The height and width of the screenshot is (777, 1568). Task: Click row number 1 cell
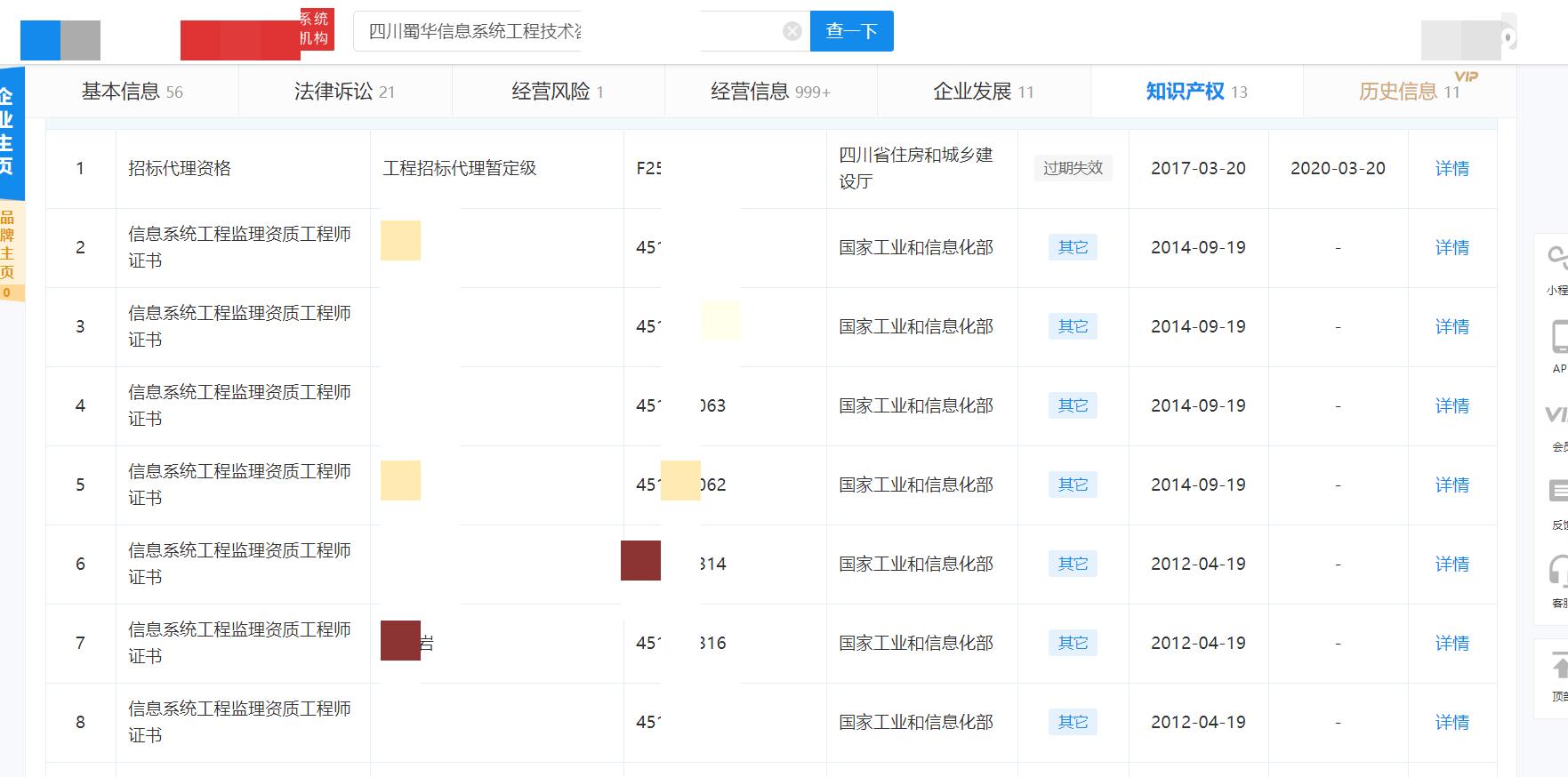tap(80, 169)
